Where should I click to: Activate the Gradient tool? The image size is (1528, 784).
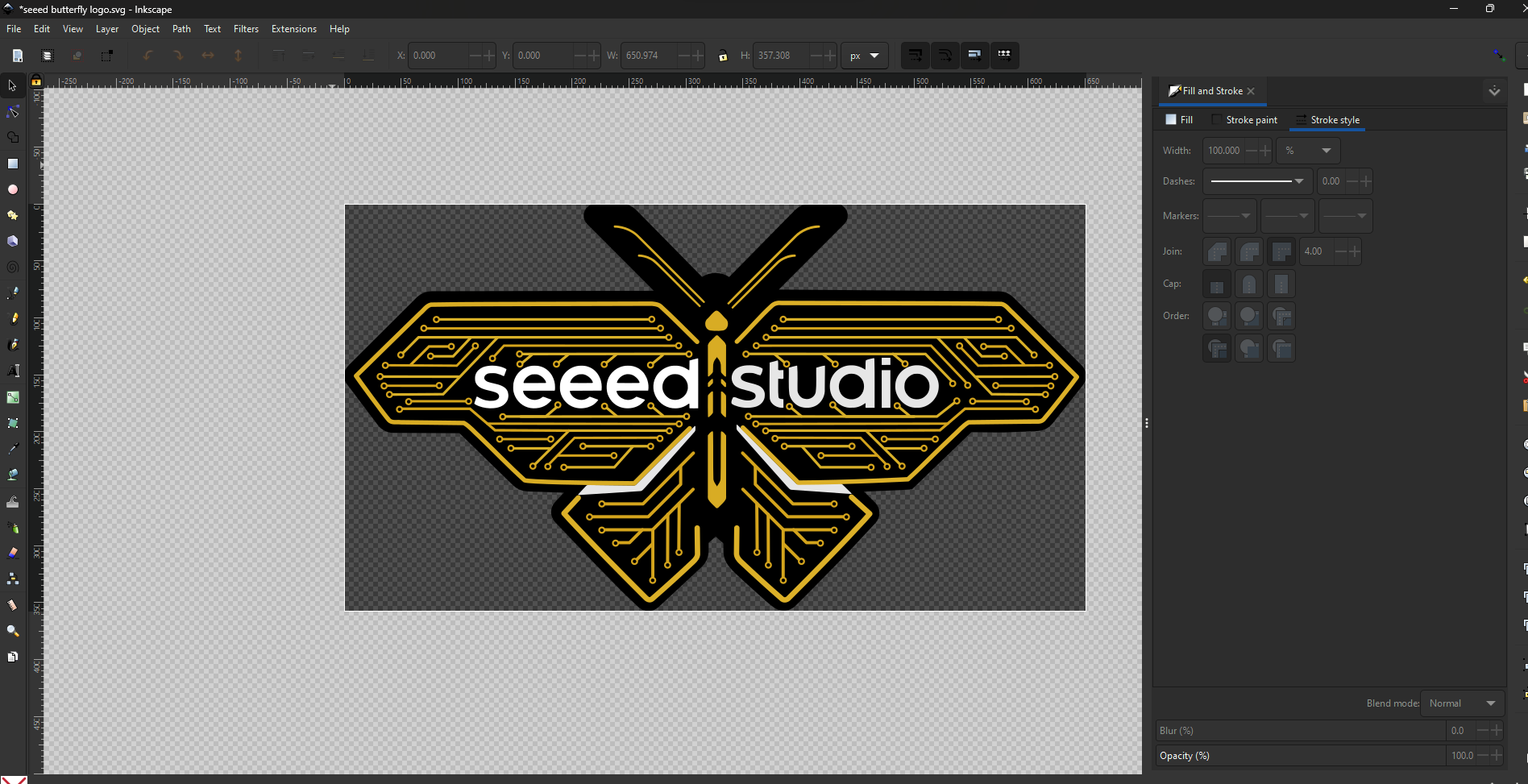[x=12, y=397]
